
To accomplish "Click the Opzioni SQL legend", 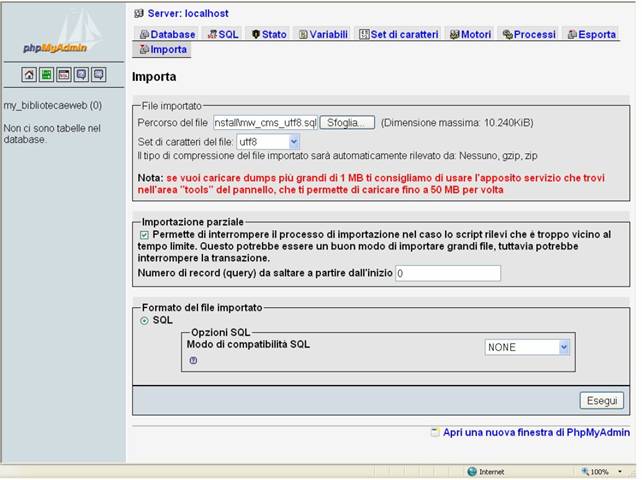I will click(220, 333).
